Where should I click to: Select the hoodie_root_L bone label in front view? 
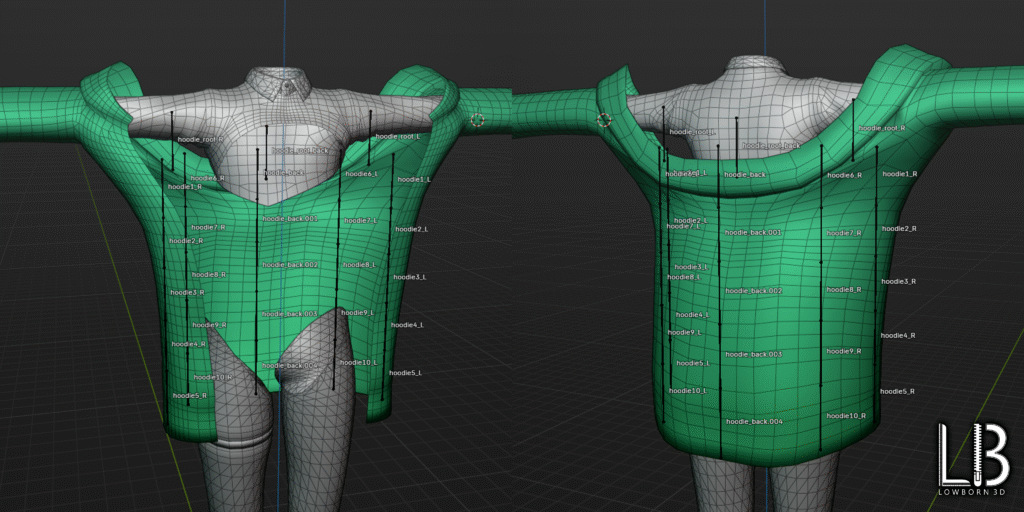pos(400,136)
